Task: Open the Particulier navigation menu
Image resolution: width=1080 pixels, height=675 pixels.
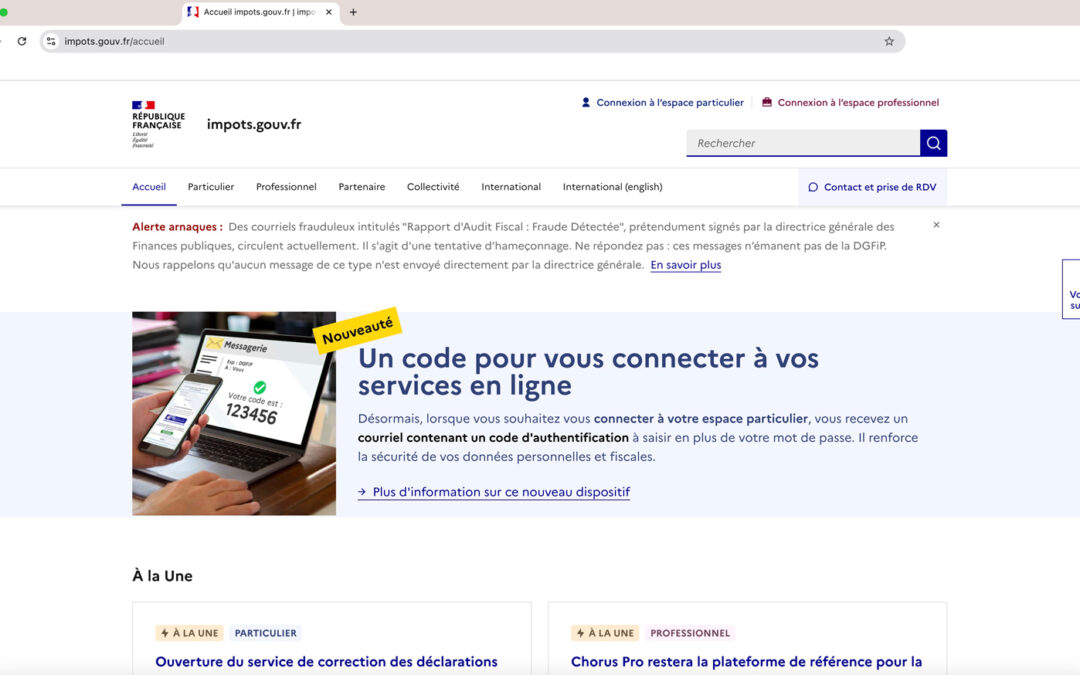Action: tap(211, 187)
